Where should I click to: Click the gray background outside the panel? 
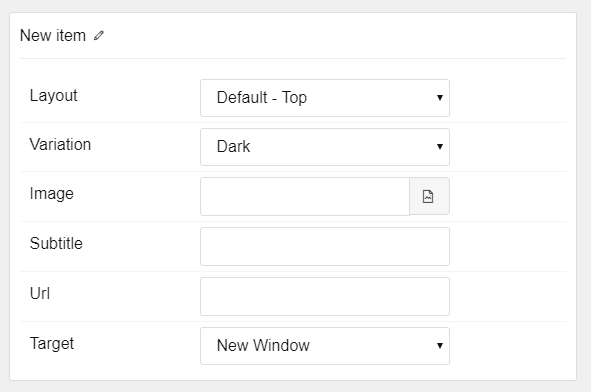(x=296, y=6)
